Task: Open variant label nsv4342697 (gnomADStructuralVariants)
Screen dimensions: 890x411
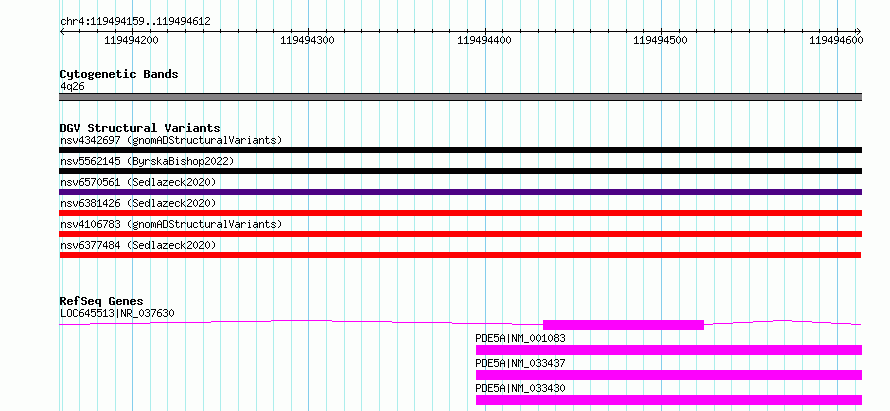Action: (x=171, y=140)
